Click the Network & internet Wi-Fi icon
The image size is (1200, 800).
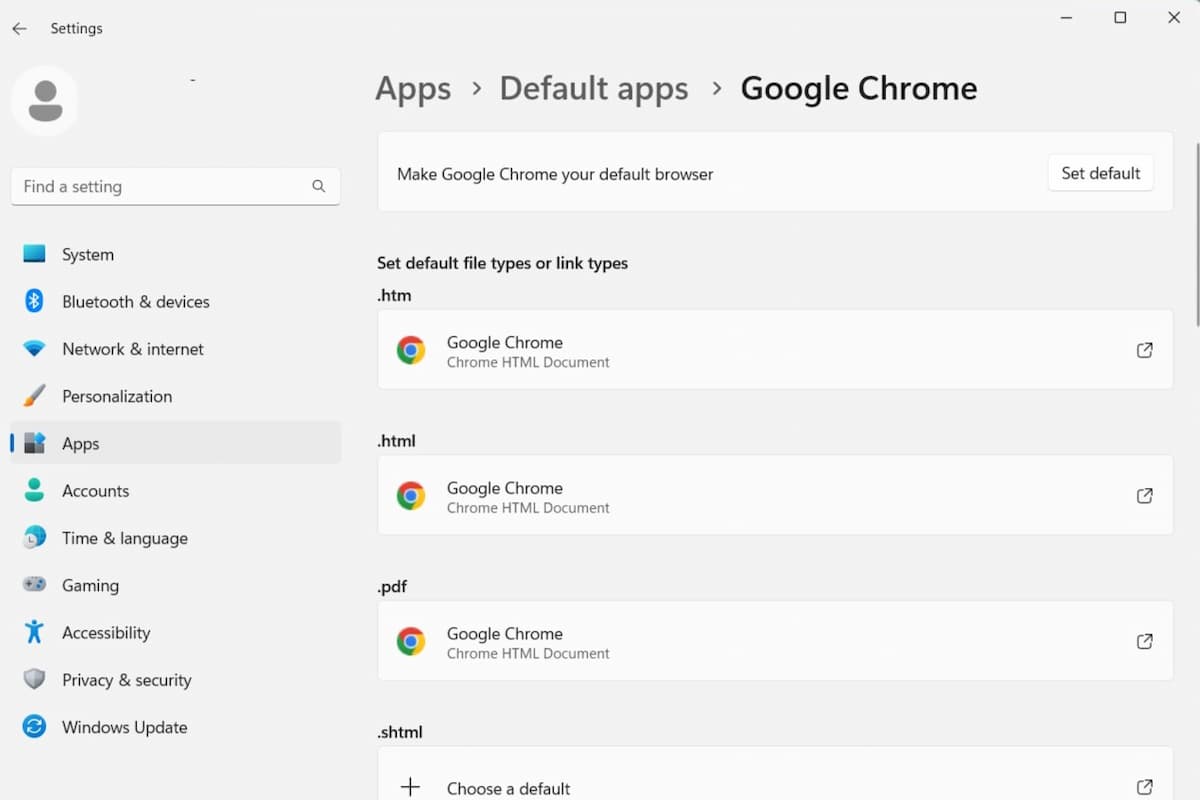point(34,349)
